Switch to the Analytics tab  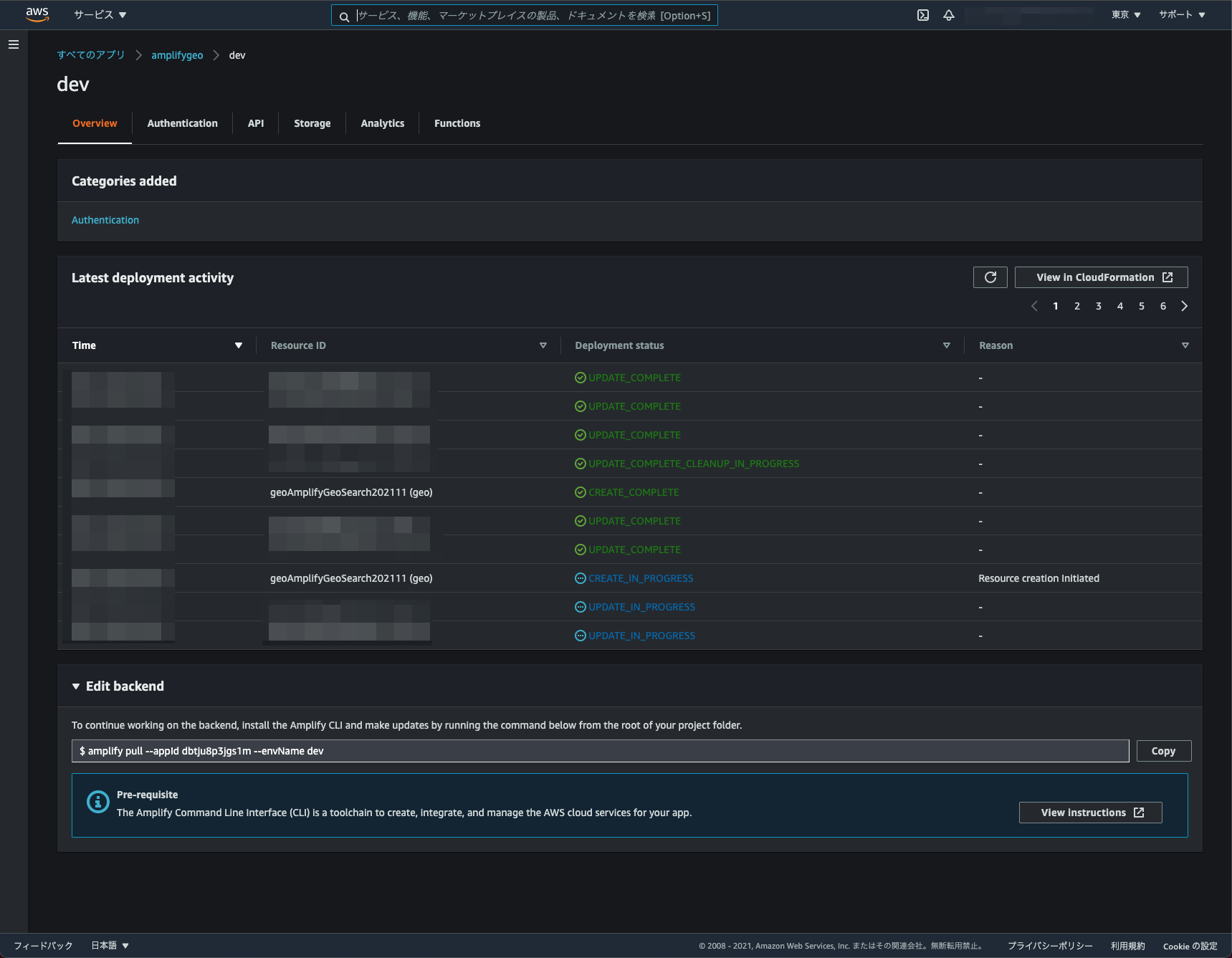[383, 123]
